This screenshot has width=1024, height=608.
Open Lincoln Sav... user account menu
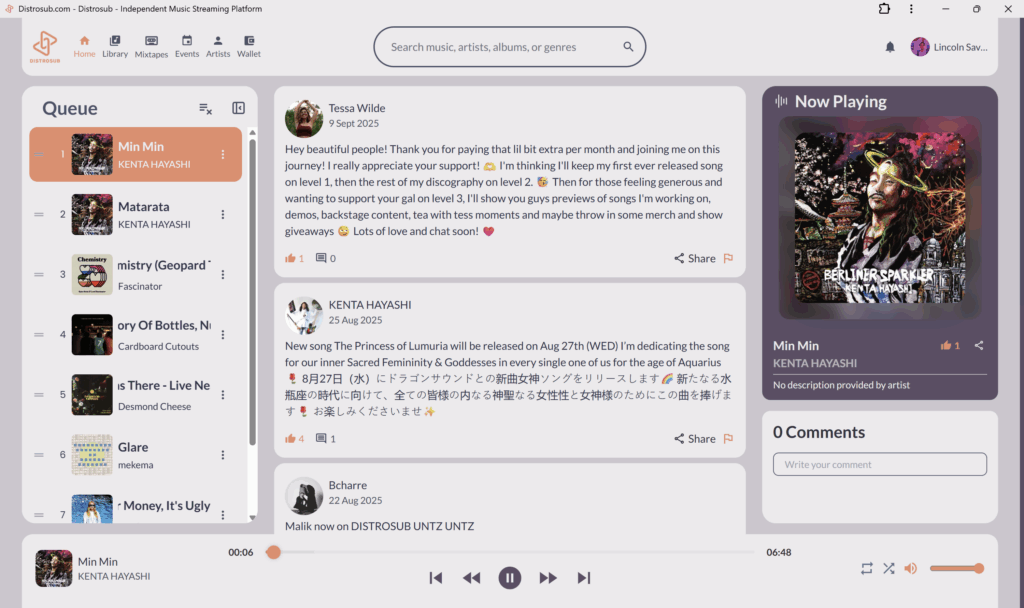(949, 47)
